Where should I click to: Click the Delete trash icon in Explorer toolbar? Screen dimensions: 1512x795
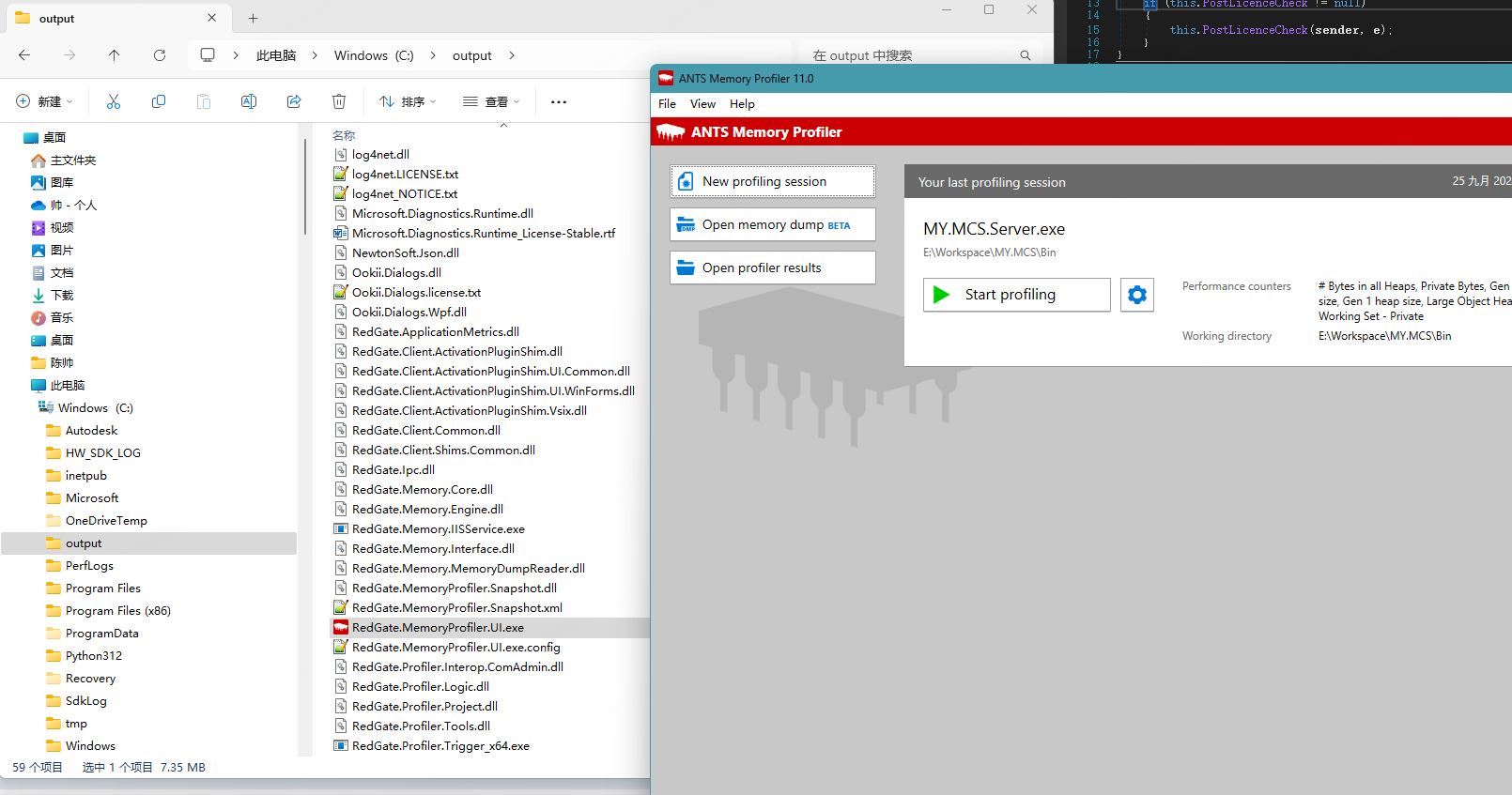(339, 101)
